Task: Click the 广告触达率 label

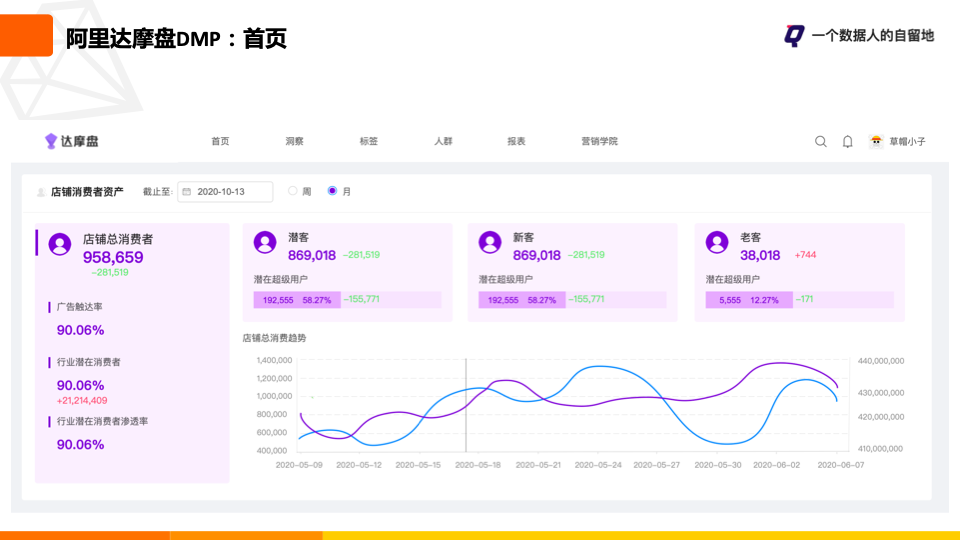Action: click(80, 307)
